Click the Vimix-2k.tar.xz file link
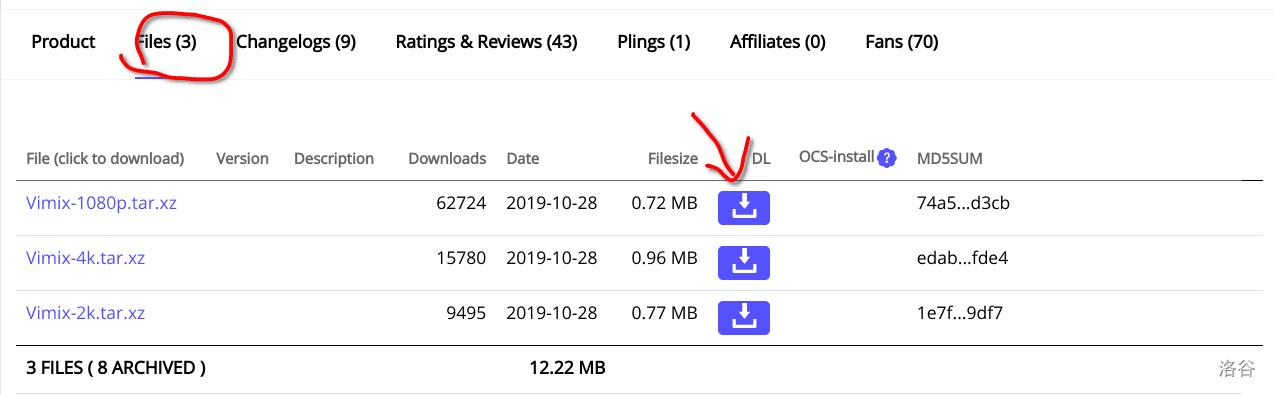This screenshot has width=1274, height=395. (85, 313)
